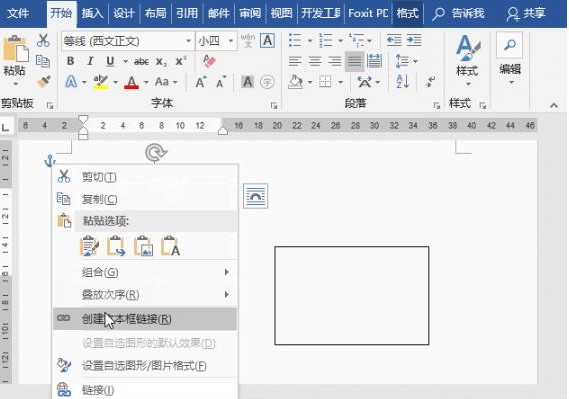Click the Cut scissors icon in ribbon
The width and height of the screenshot is (569, 399).
(43, 40)
